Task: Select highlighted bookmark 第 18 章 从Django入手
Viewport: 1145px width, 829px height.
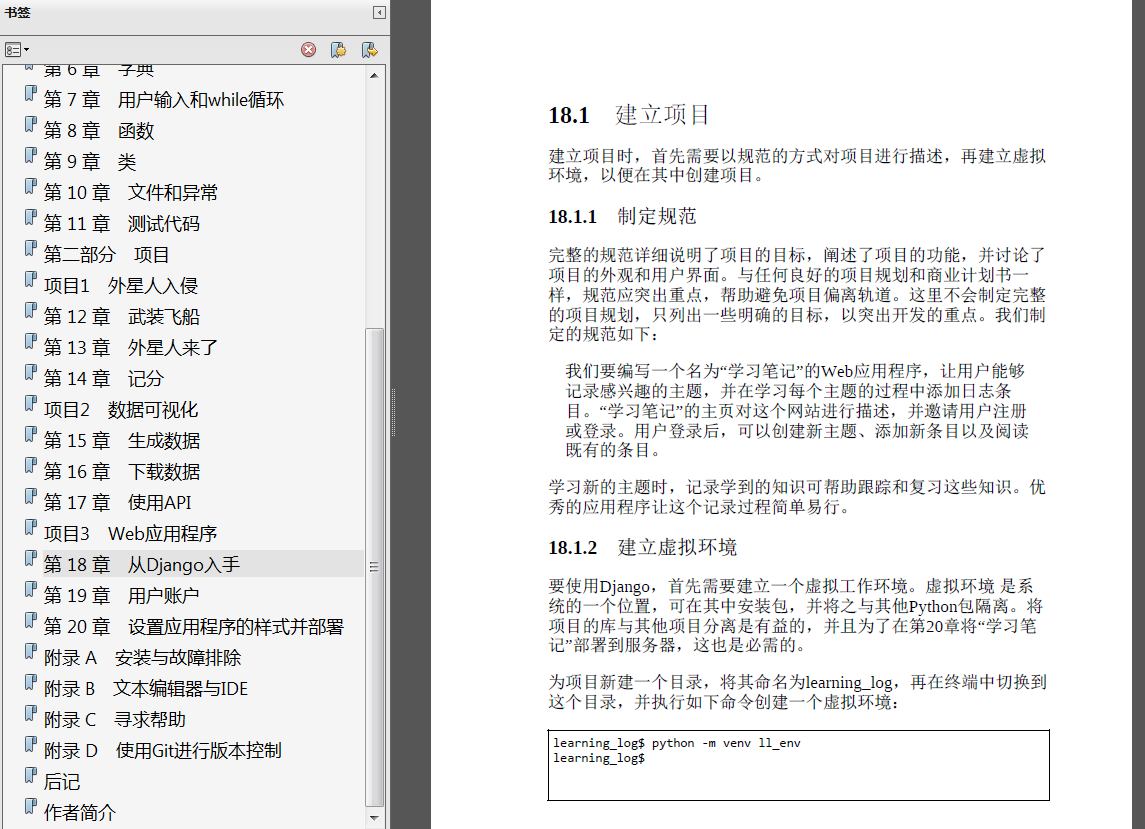Action: pyautogui.click(x=142, y=565)
